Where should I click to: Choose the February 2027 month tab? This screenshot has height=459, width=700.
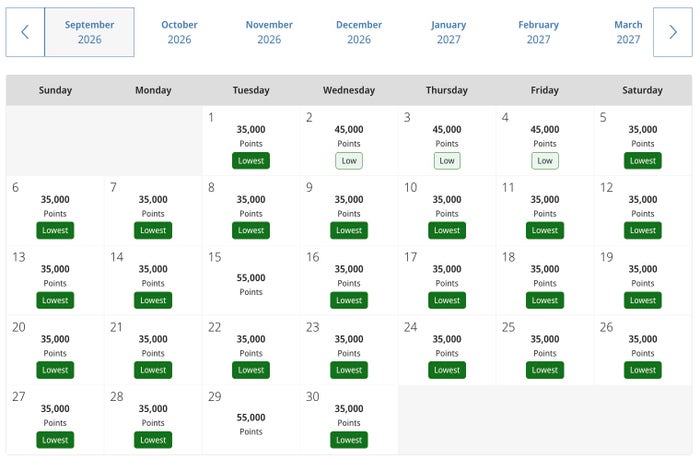[538, 32]
